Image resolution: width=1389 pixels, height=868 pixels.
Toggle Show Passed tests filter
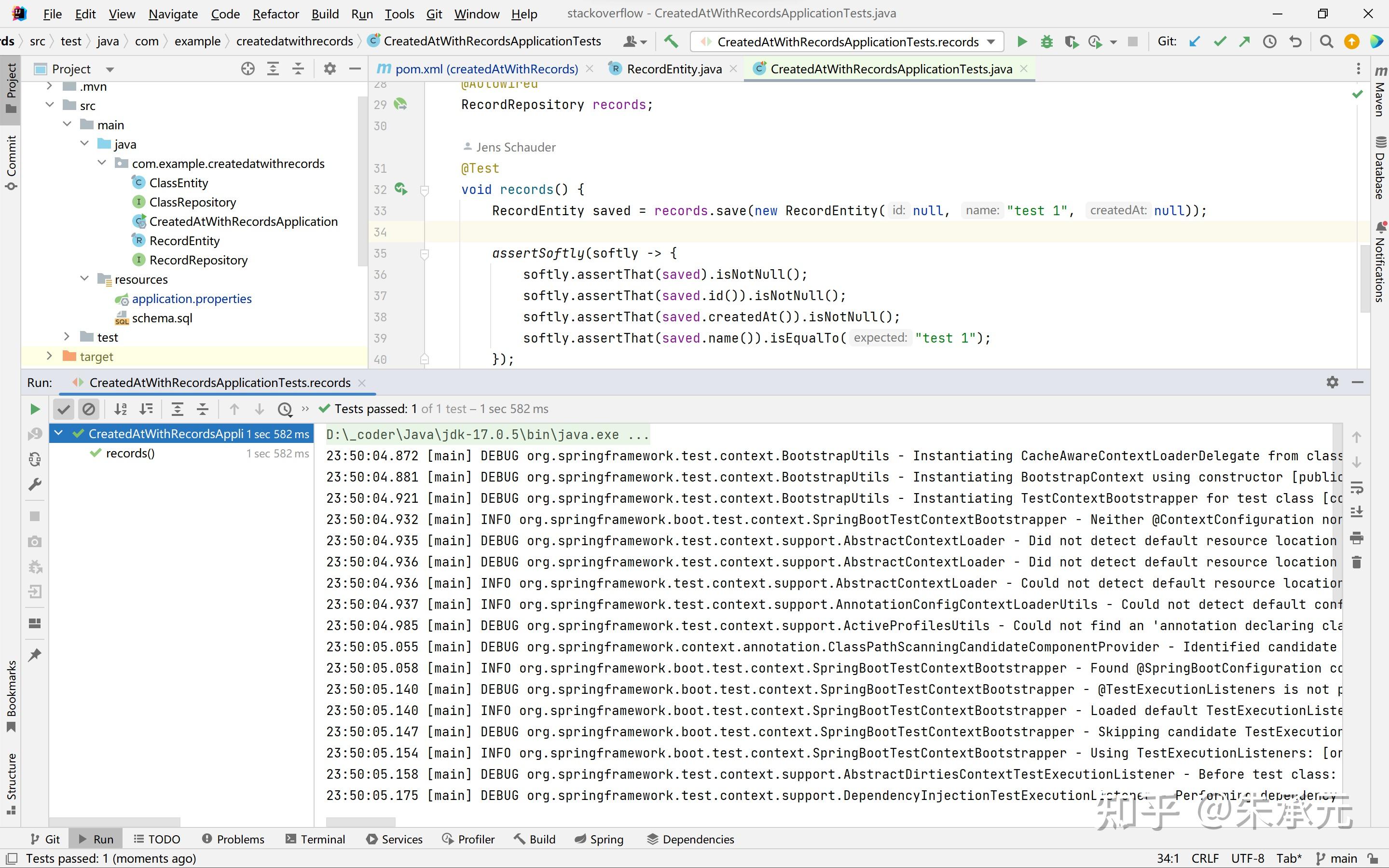pos(64,409)
